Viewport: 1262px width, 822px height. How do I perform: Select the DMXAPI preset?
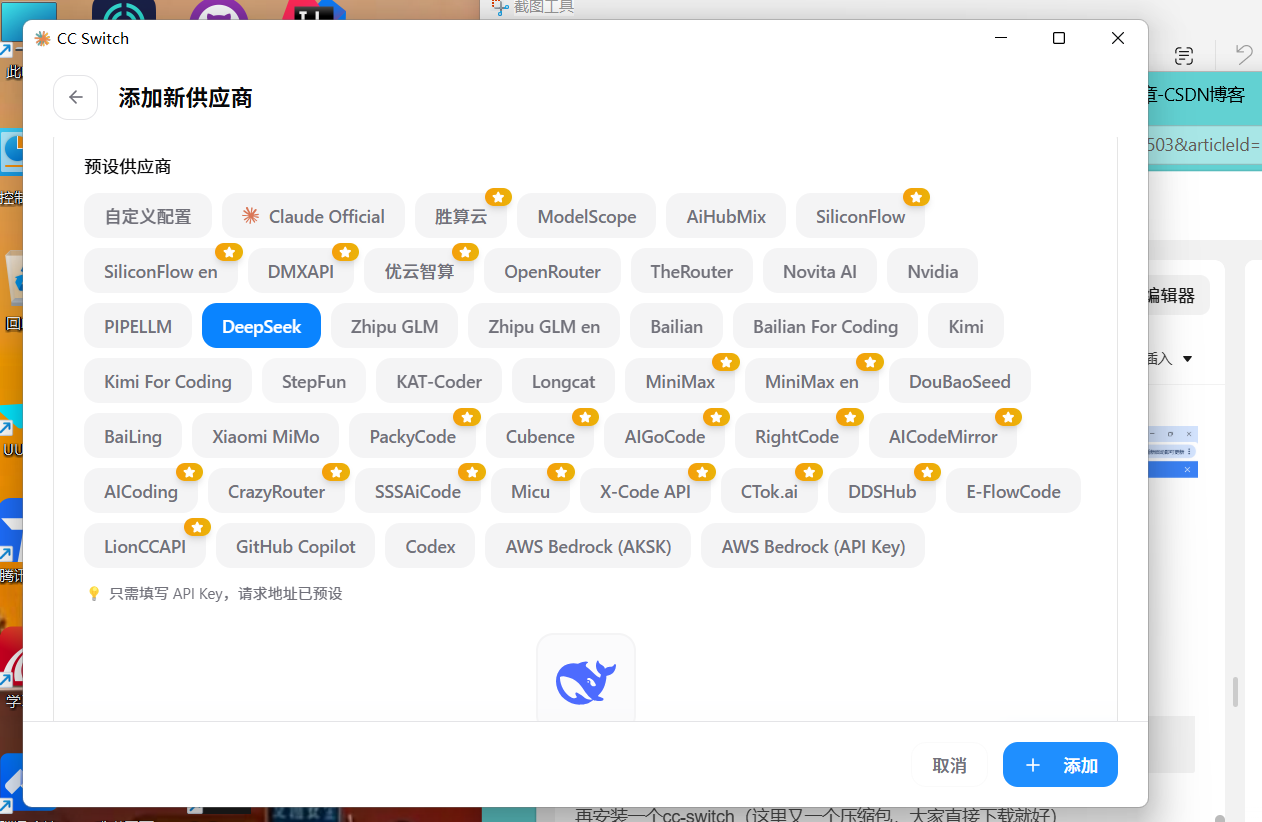coord(301,271)
